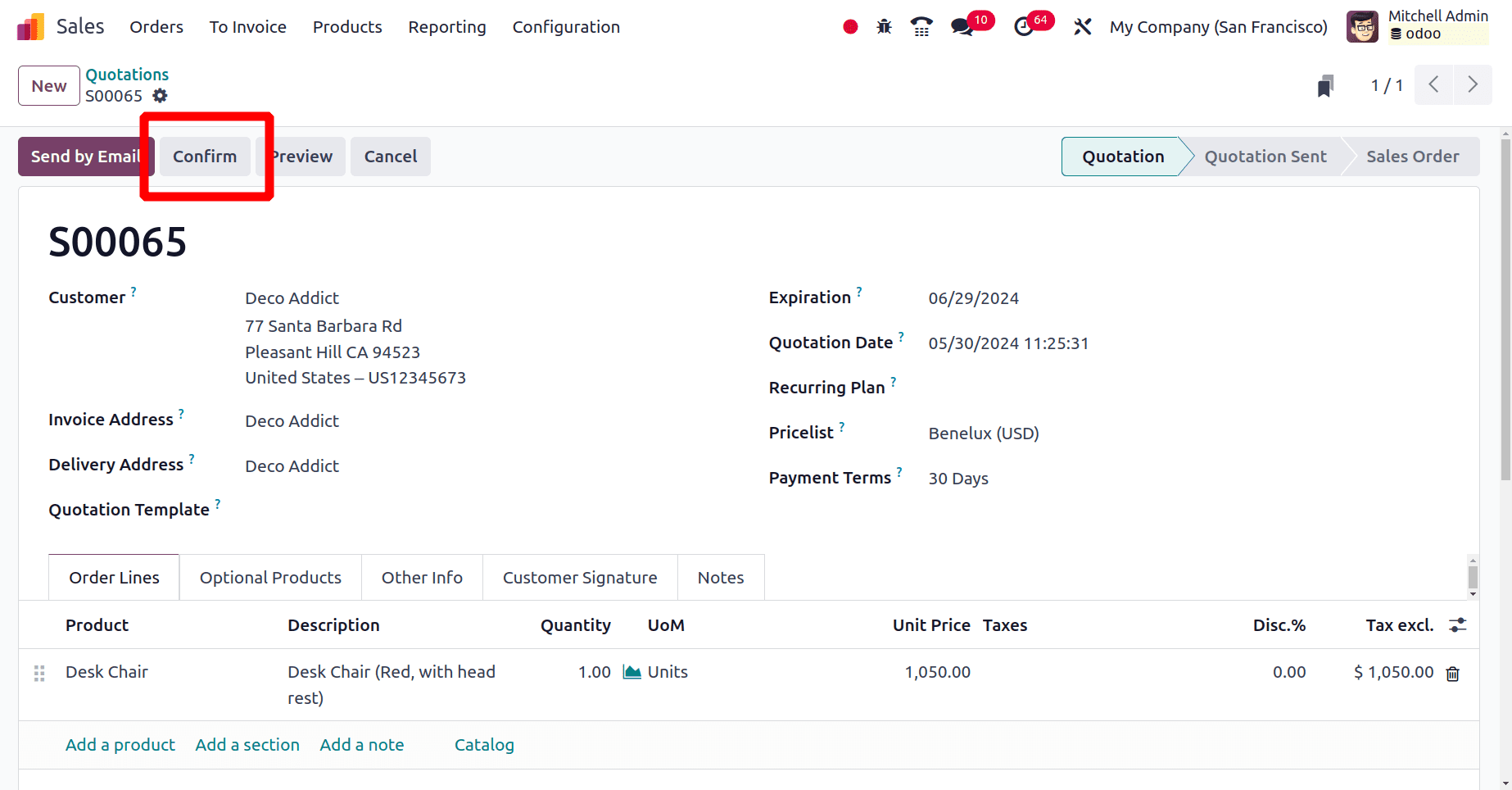Open the Payment Terms field 30 Days
Screen dimensions: 1512x790
(958, 479)
